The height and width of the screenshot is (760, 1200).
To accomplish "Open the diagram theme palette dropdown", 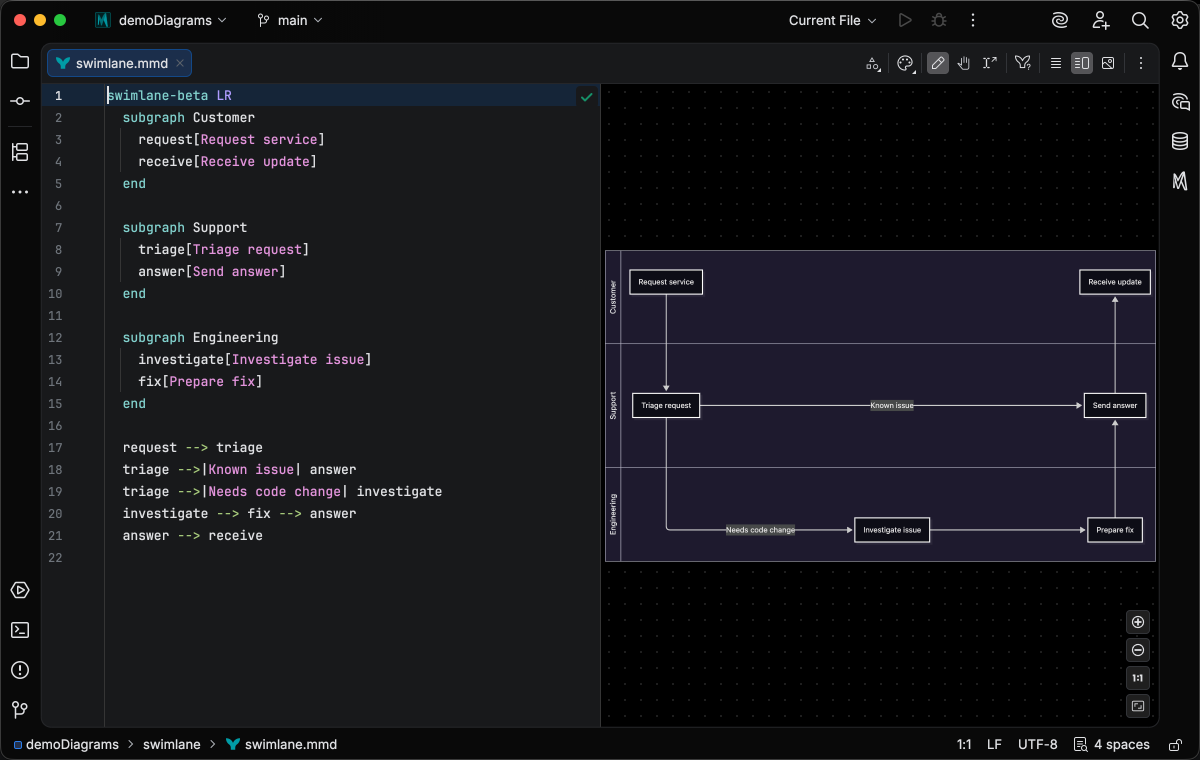I will coord(906,63).
